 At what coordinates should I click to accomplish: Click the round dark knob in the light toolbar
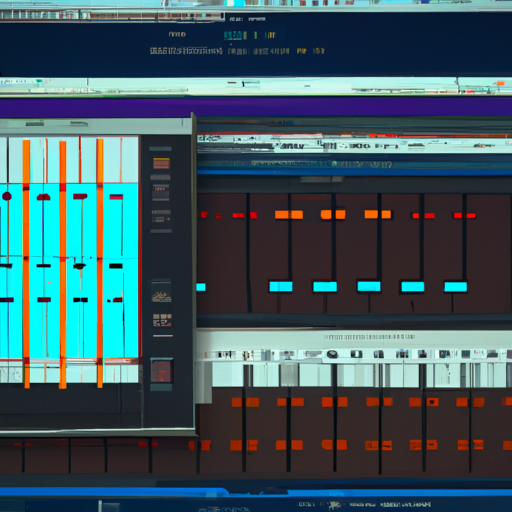(x=332, y=354)
